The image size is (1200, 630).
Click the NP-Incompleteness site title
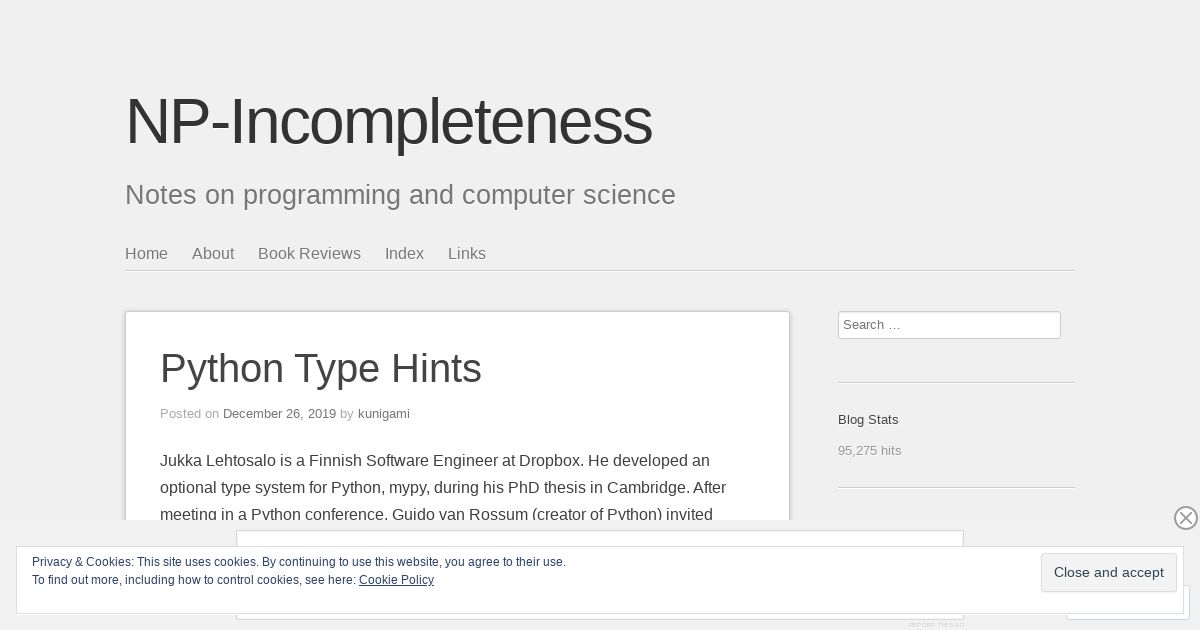click(x=388, y=122)
